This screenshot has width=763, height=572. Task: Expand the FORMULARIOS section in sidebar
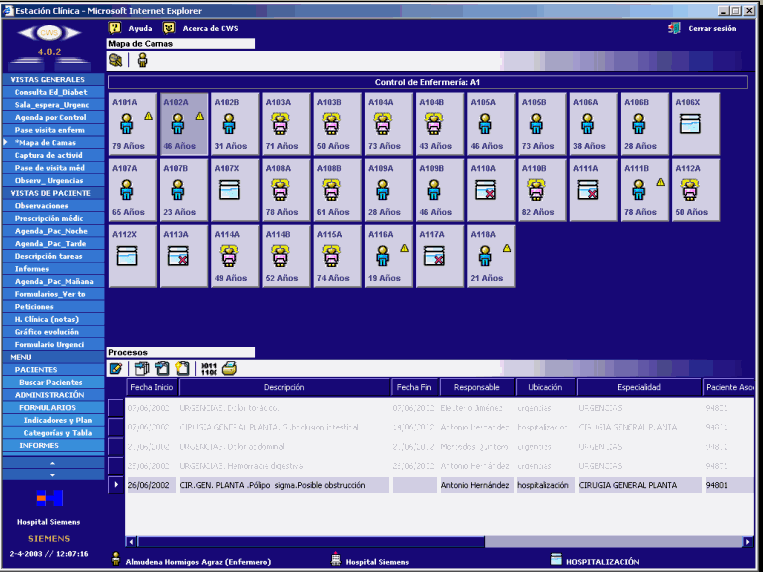[47, 408]
